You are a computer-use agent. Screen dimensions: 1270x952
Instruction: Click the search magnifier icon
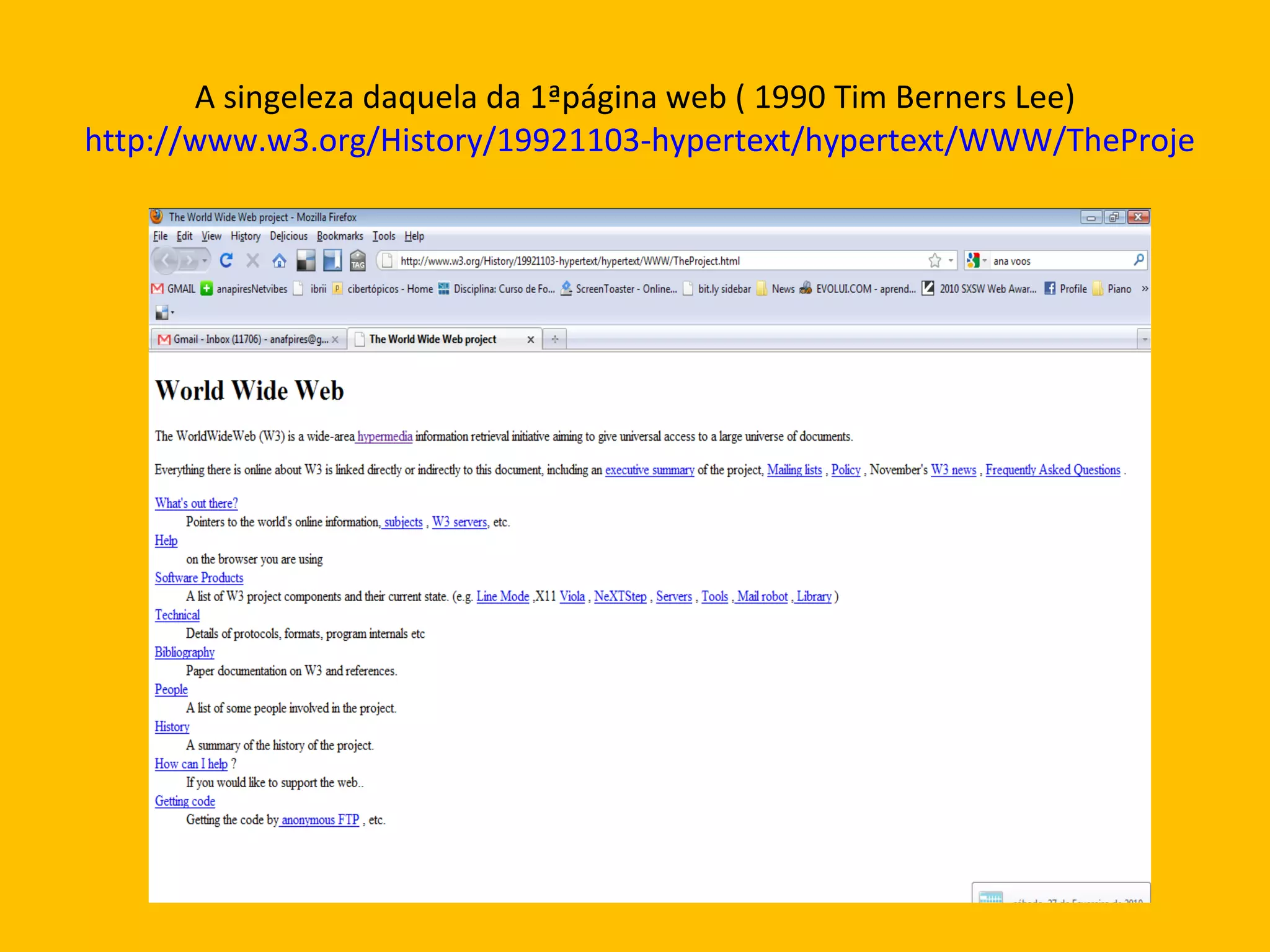tap(1139, 260)
